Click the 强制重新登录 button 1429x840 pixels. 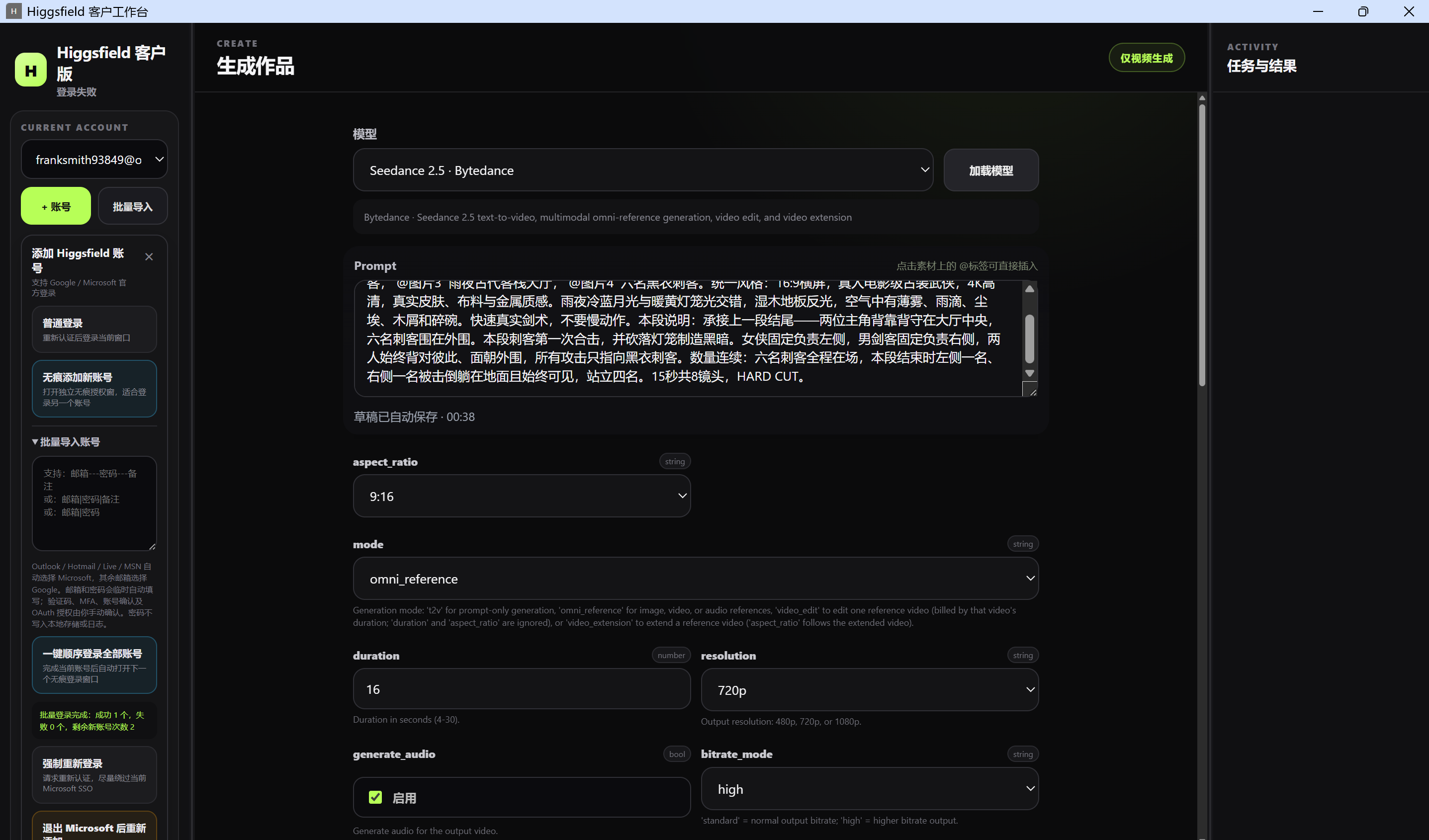point(94,775)
